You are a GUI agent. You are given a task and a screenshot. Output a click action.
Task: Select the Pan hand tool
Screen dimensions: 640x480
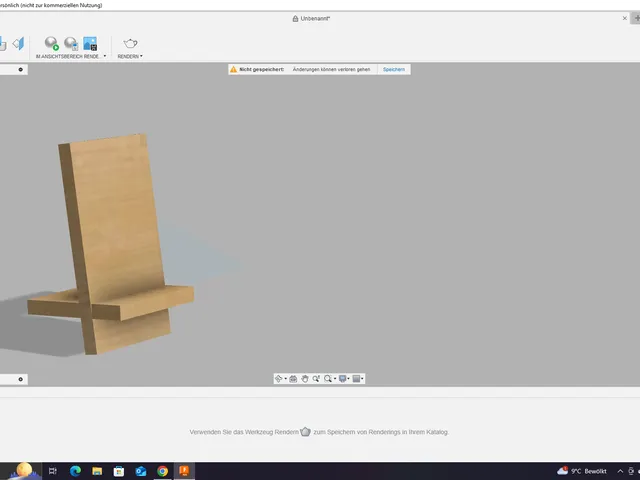tap(305, 379)
